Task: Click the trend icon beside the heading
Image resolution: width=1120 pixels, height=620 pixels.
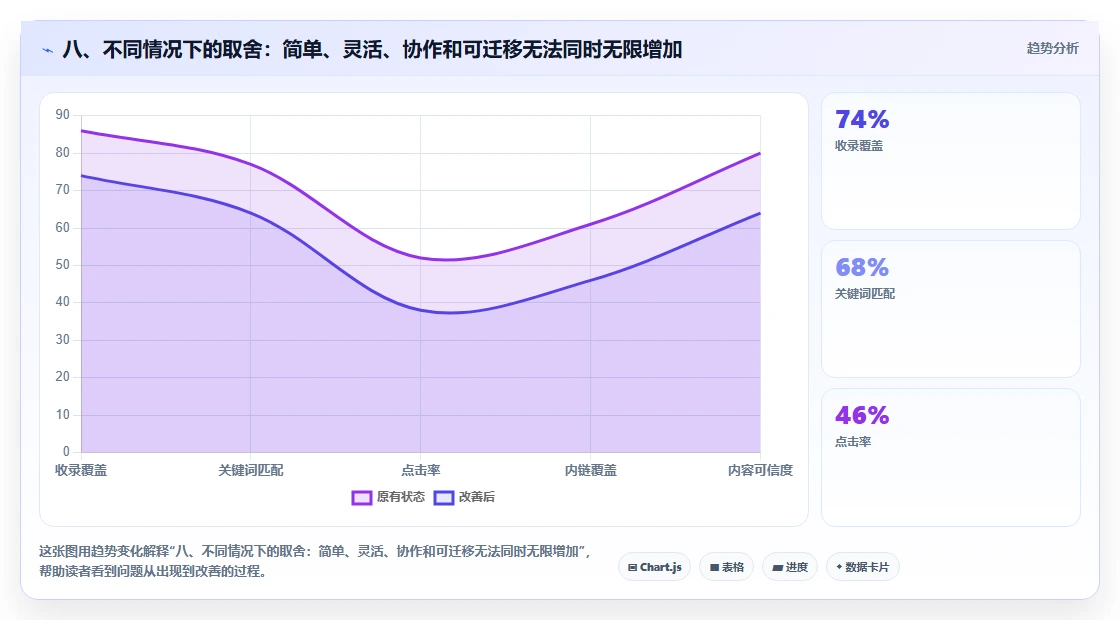Action: 47,51
